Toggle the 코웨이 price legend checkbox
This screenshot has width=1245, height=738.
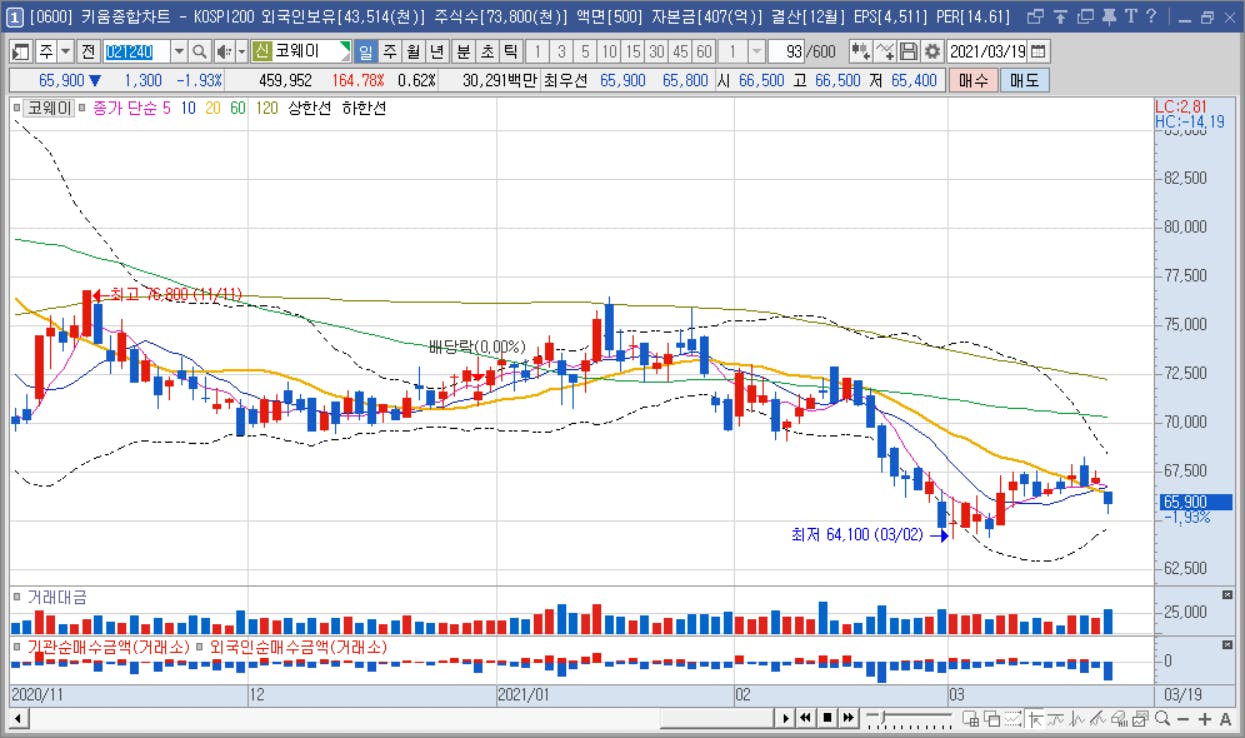[17, 108]
